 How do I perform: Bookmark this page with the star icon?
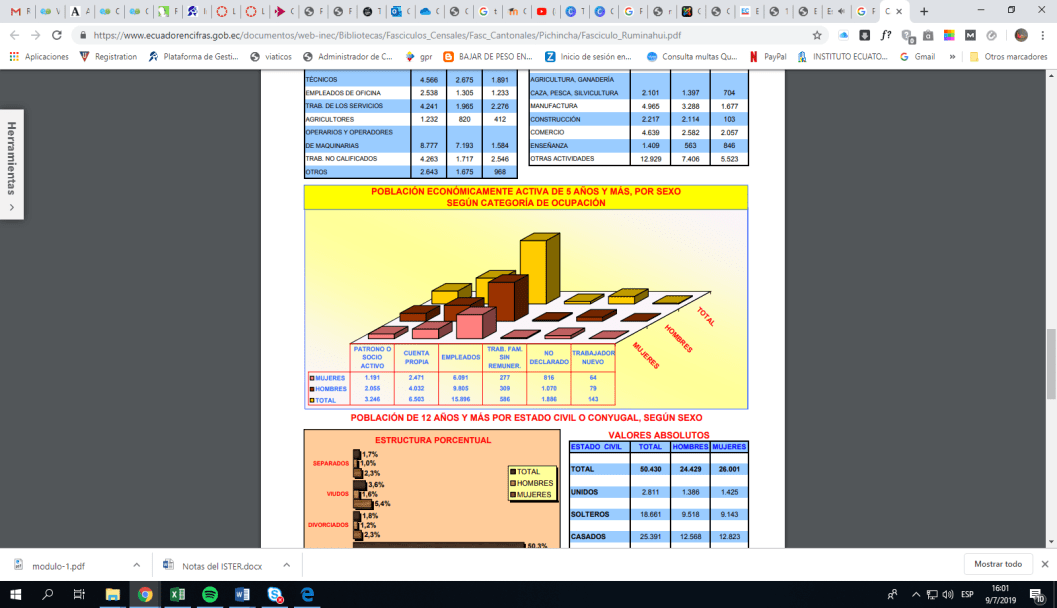click(817, 34)
